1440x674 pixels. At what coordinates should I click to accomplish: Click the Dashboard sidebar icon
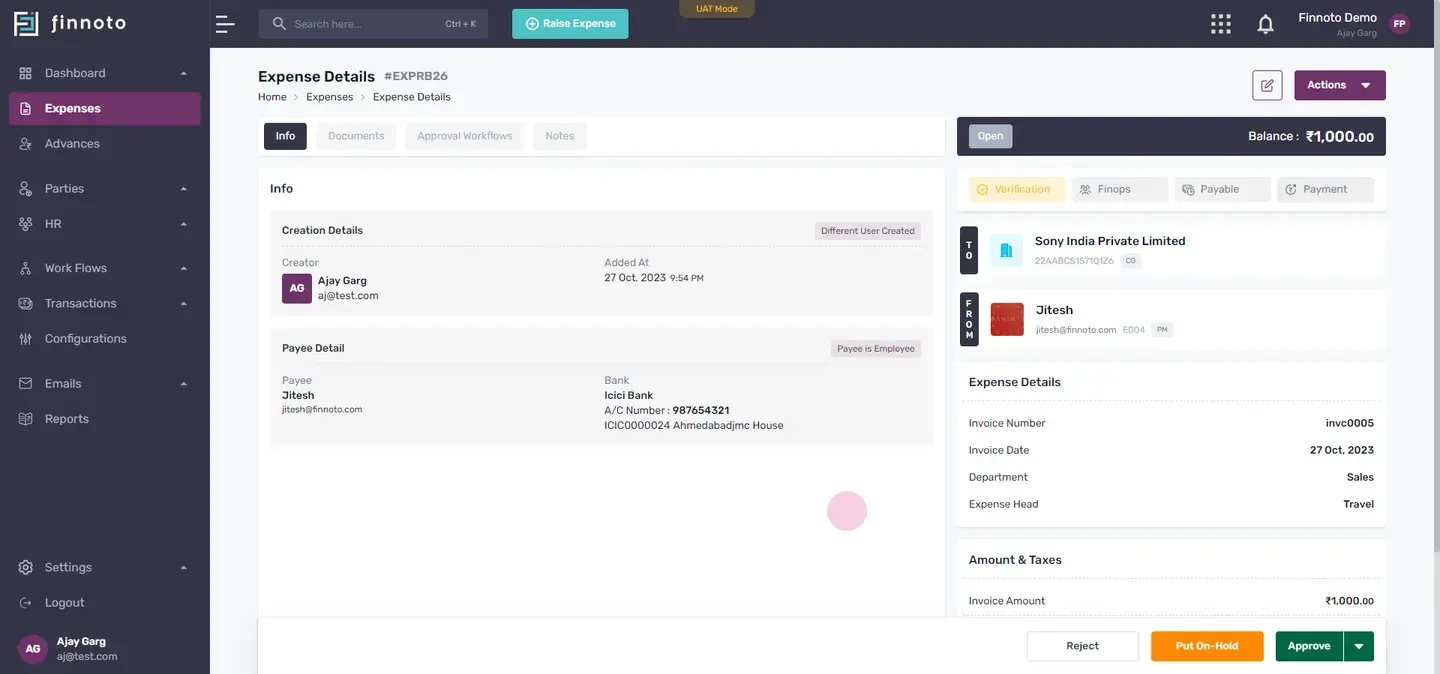tap(26, 73)
